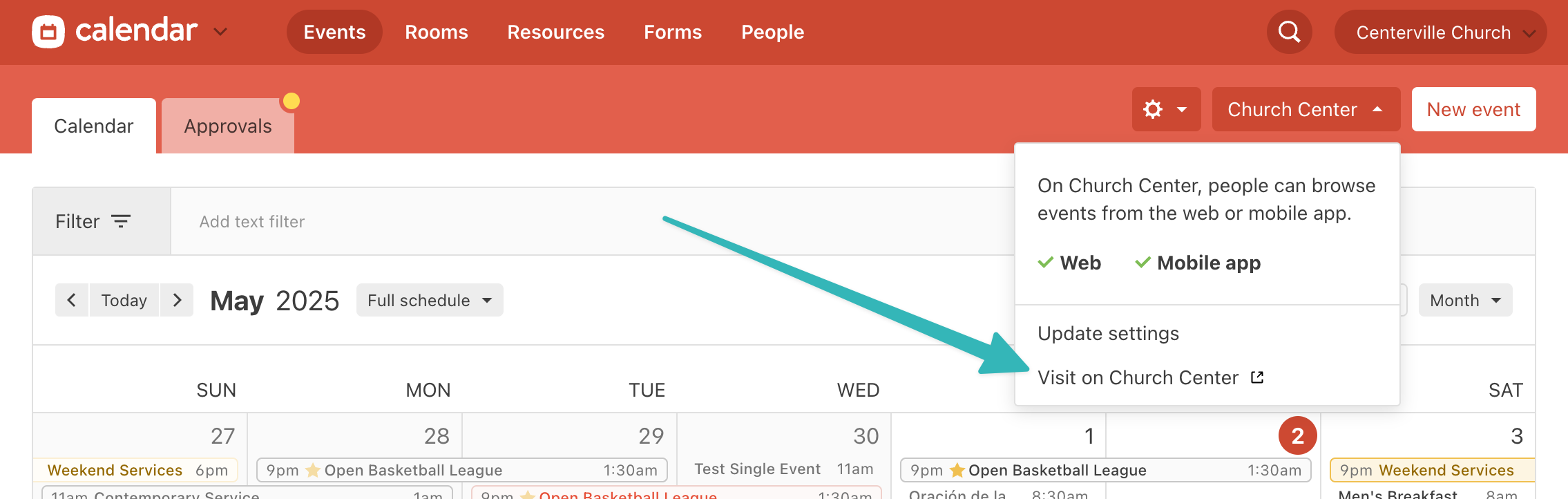Open the Centerville Church account menu
Viewport: 1568px width, 499px height.
click(x=1440, y=32)
